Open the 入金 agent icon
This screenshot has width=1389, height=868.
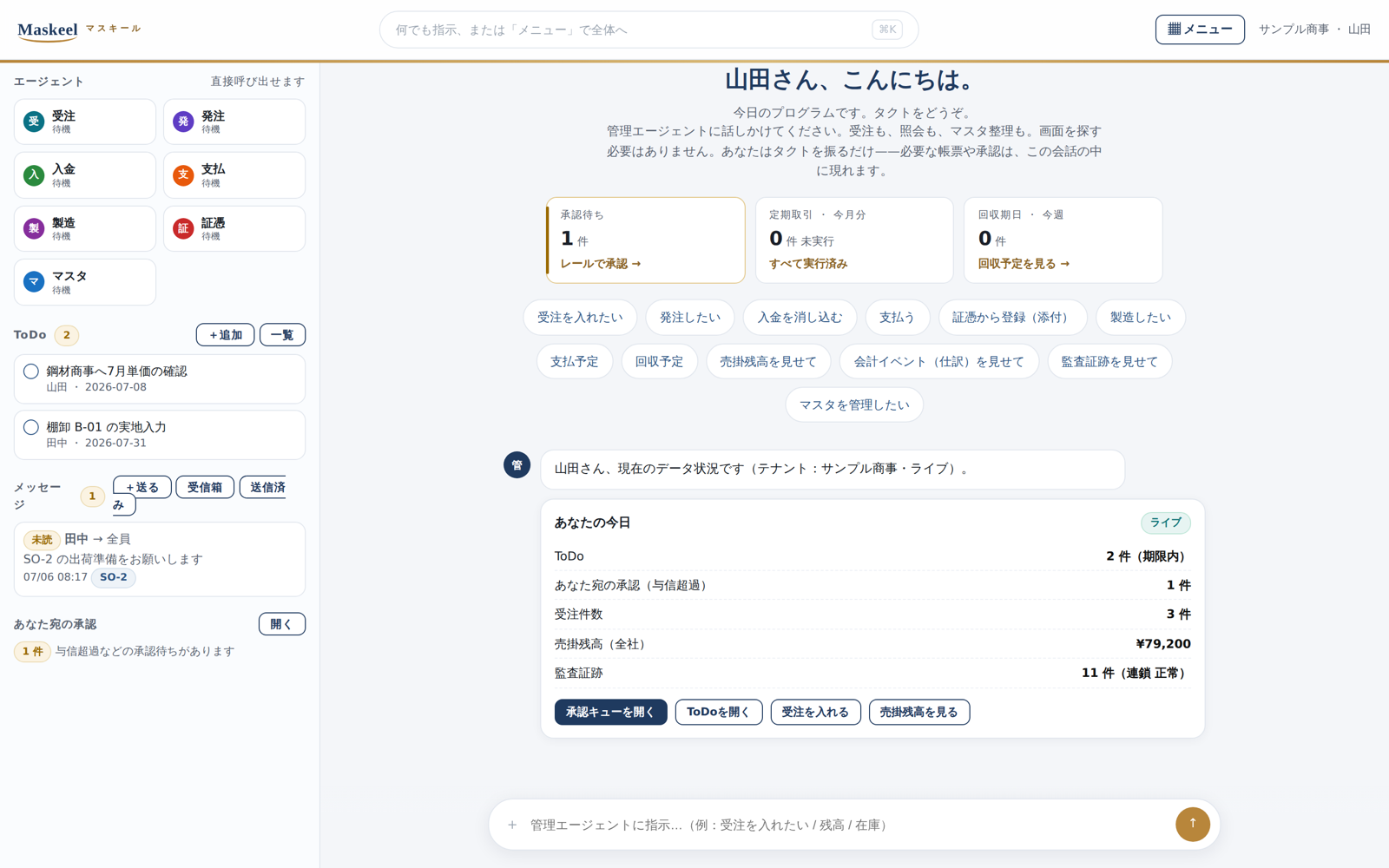point(34,175)
